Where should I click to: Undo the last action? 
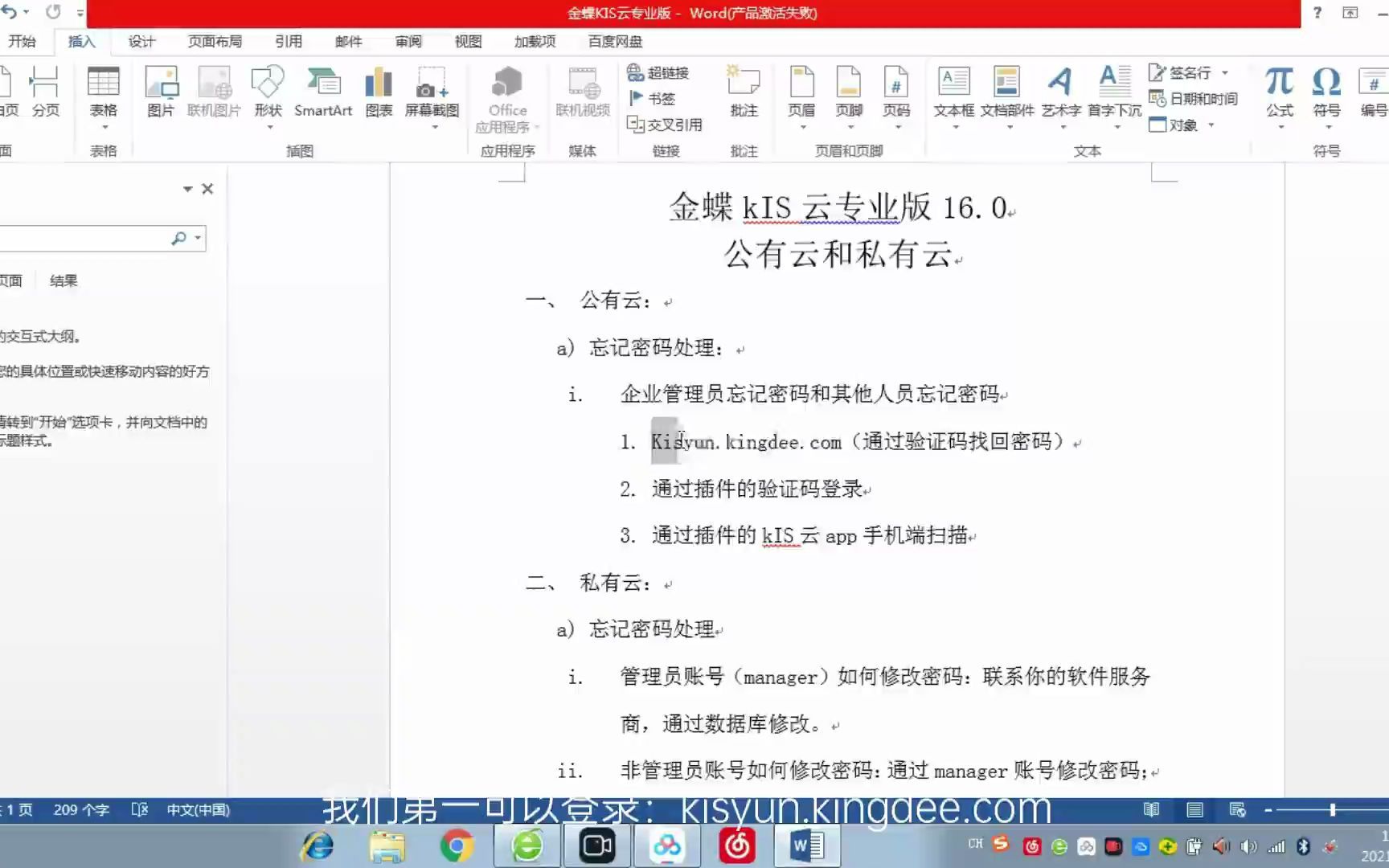pyautogui.click(x=8, y=12)
